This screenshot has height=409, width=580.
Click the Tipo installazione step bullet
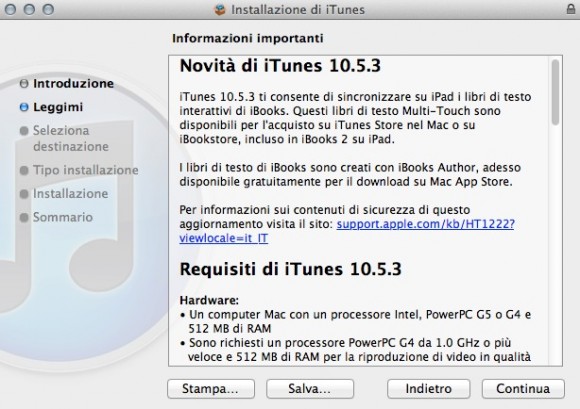24,170
